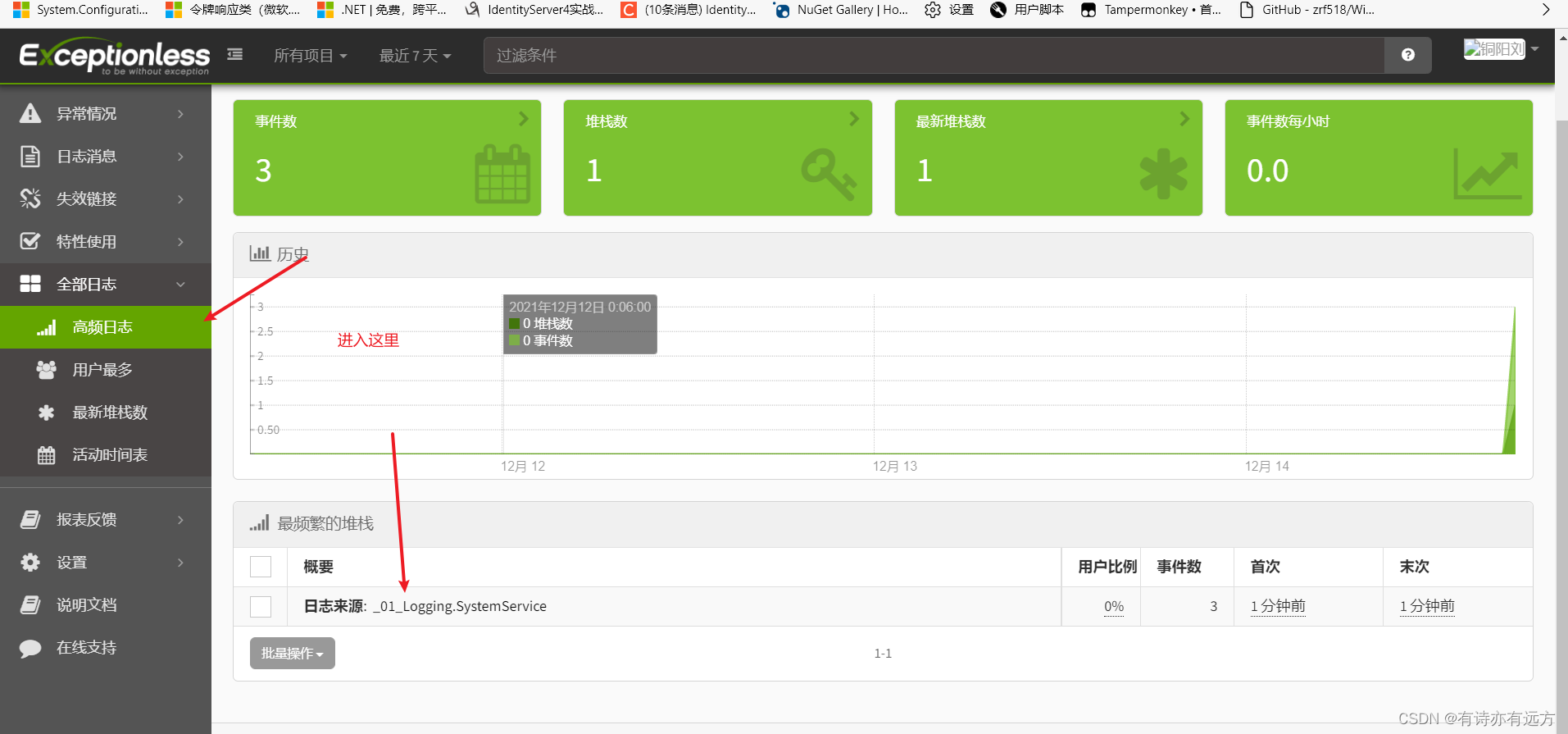Click the document icon beside 日志消息
Image resolution: width=1568 pixels, height=734 pixels.
tap(30, 156)
